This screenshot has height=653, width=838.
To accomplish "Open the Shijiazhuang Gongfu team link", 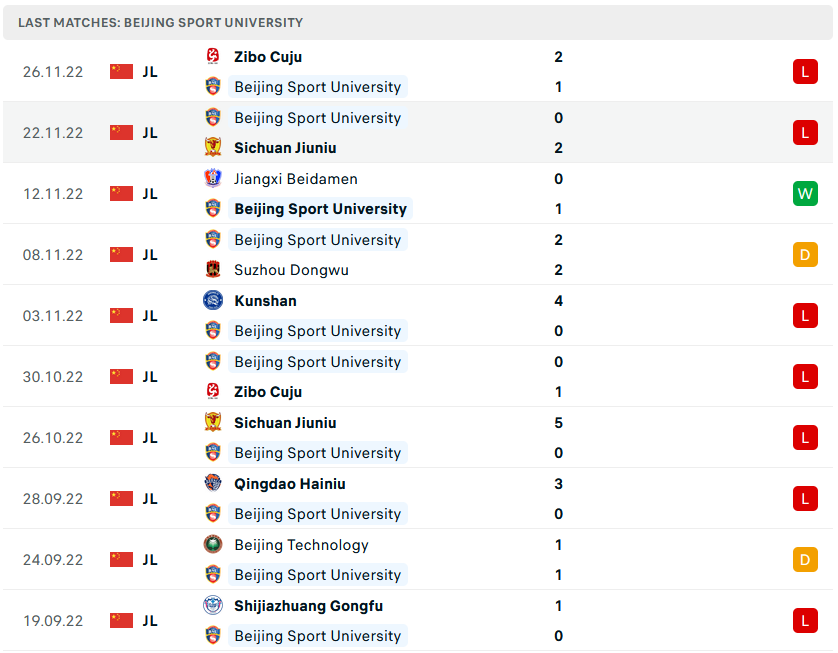I will tap(308, 606).
